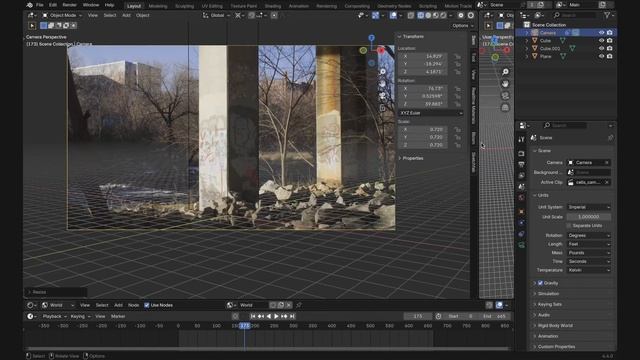
Task: Open the Length Feet dropdown
Action: (x=589, y=244)
